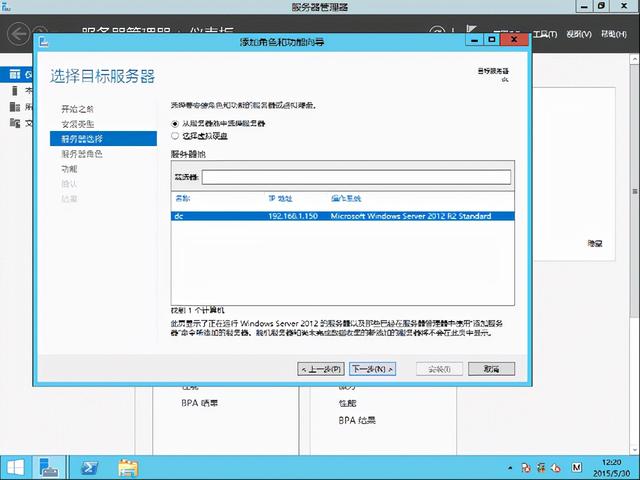Image resolution: width=640 pixels, height=480 pixels.
Task: Click the greyed-out 结果 wizard step
Action: pos(69,199)
